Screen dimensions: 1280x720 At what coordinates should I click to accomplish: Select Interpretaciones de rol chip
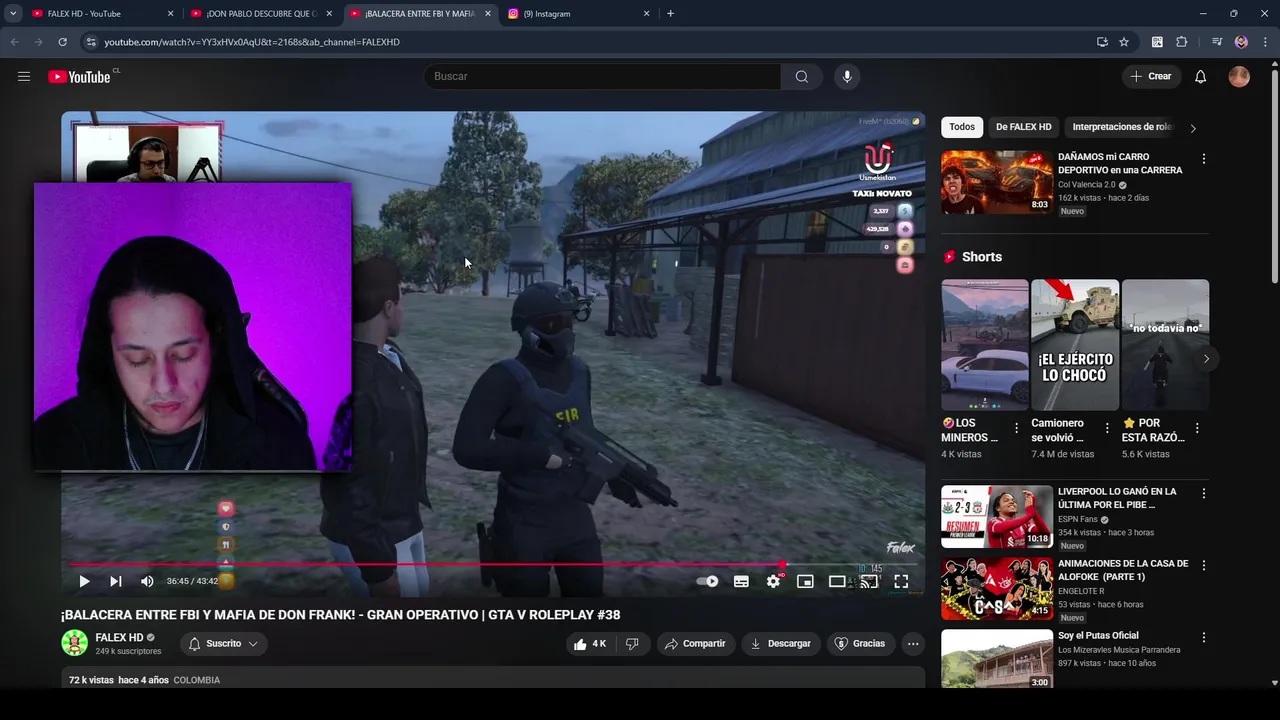point(1121,127)
